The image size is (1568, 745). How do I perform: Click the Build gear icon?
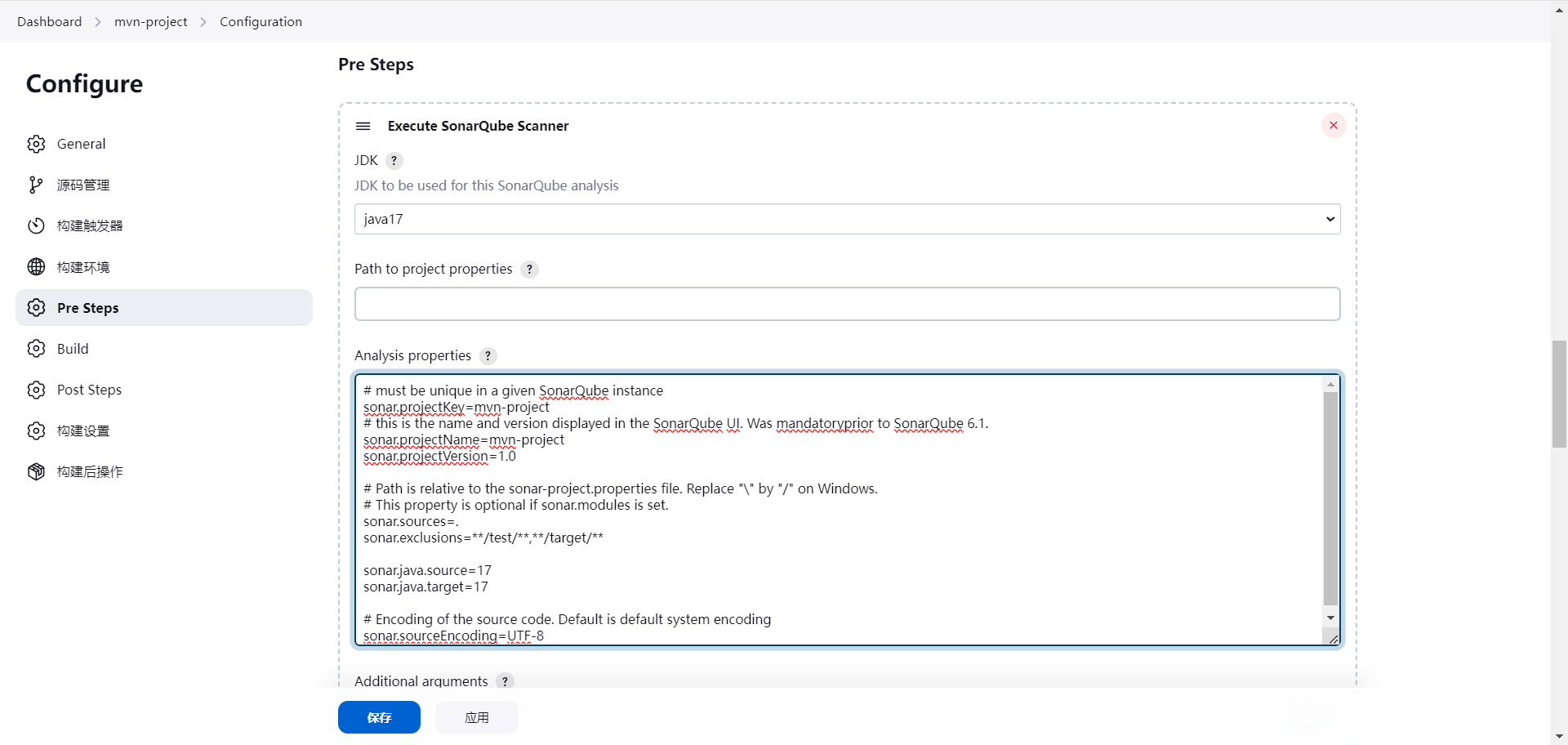click(36, 348)
